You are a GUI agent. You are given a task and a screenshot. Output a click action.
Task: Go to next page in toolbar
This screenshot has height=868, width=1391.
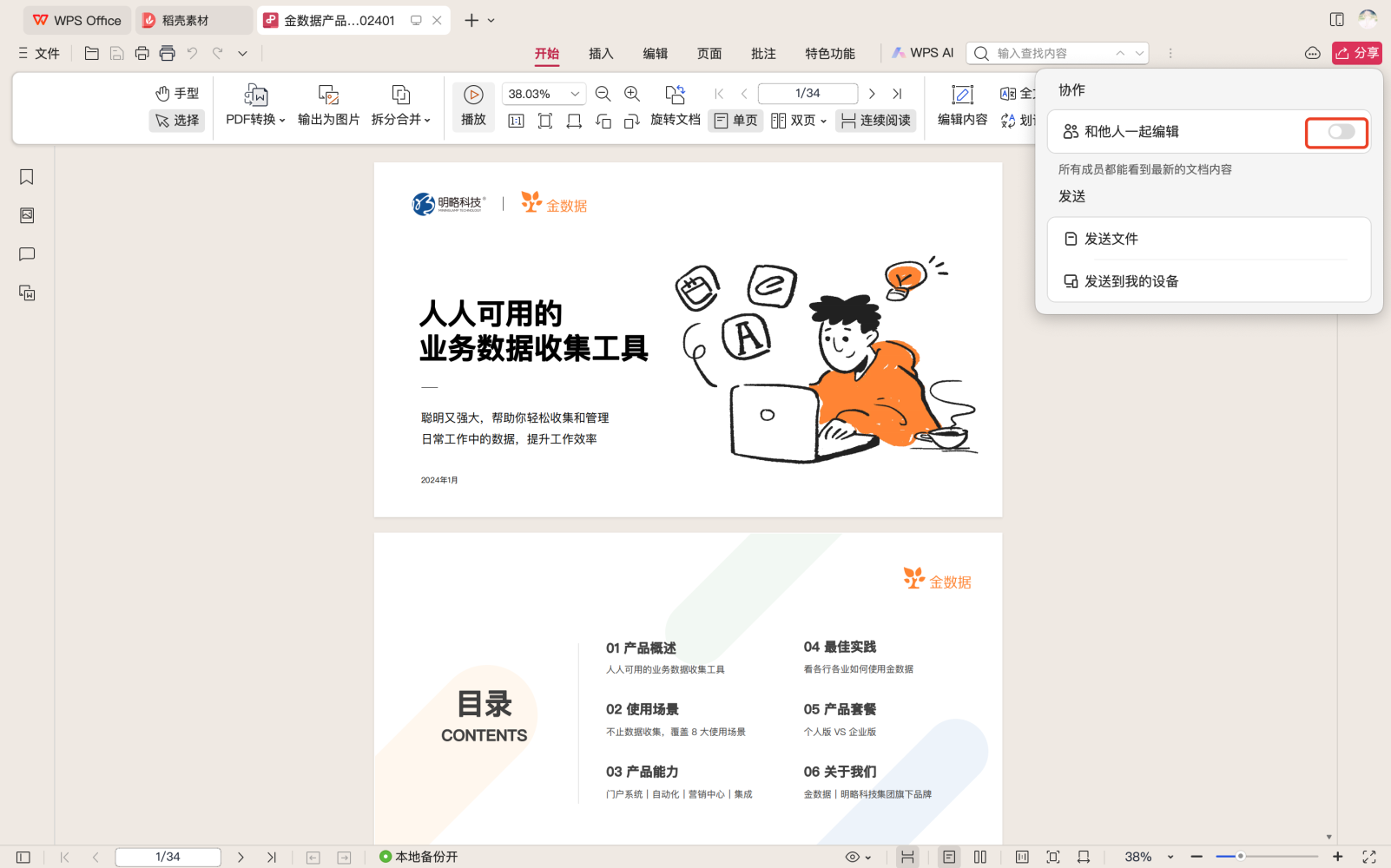(872, 94)
